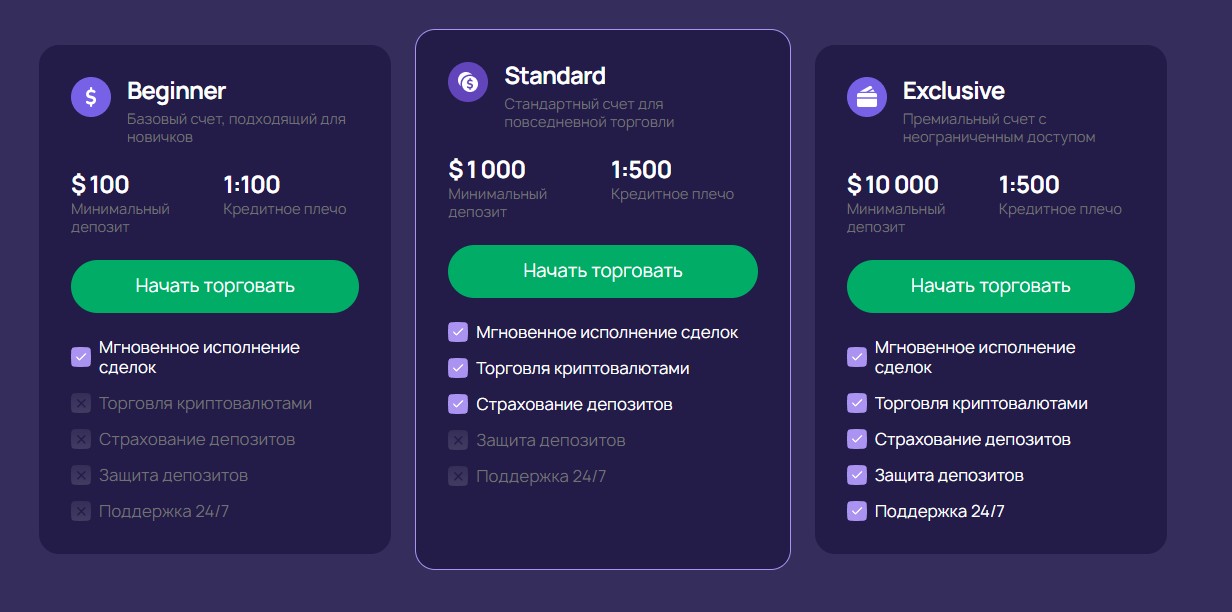Click Exclusive 'Мгновенное исполнение сделок' checkmark
Screen dimensions: 1232x612
[x=857, y=357]
